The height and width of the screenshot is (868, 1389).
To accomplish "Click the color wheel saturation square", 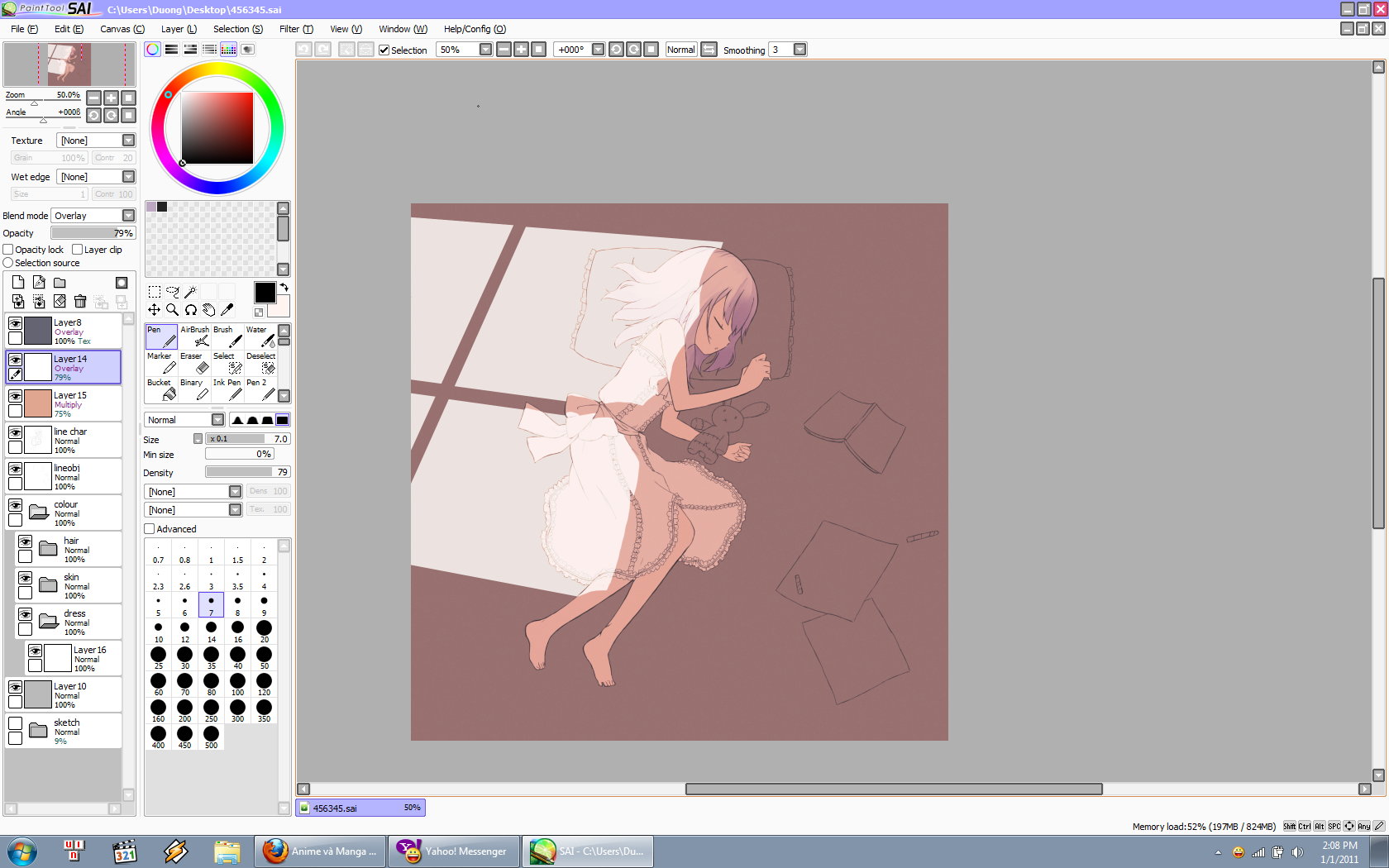I will (217, 128).
